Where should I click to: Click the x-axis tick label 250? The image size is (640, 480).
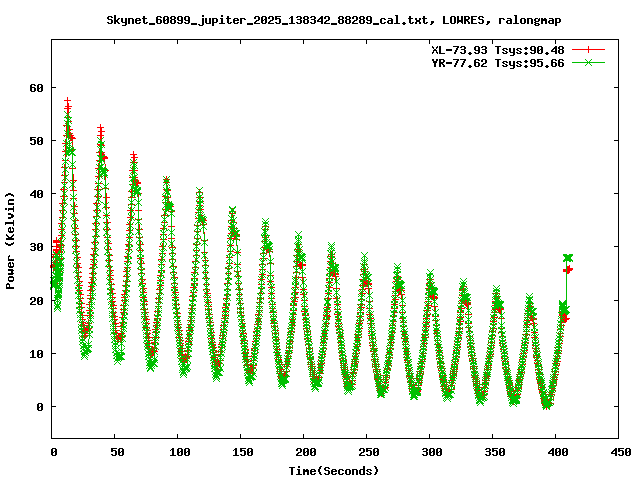coord(369,452)
